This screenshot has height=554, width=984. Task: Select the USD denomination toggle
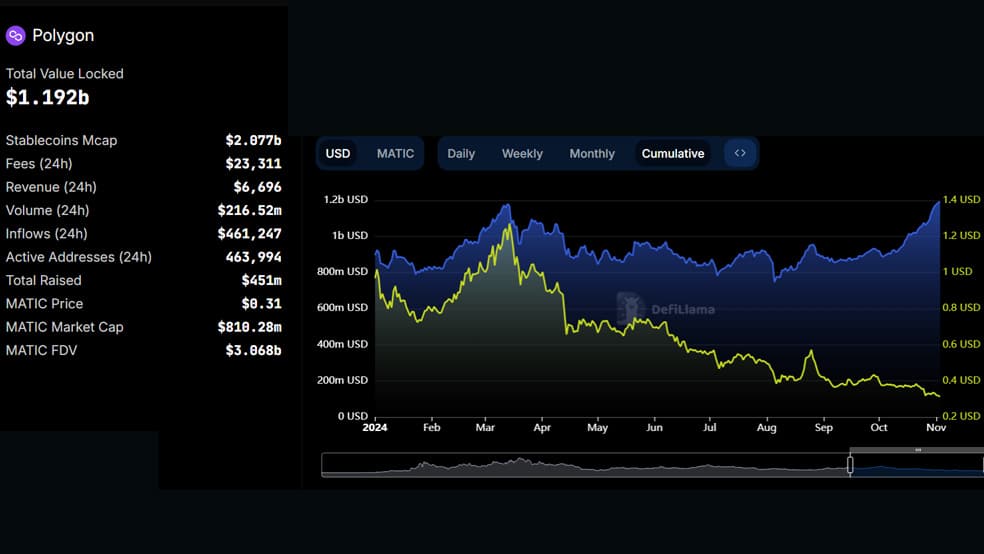(x=338, y=154)
